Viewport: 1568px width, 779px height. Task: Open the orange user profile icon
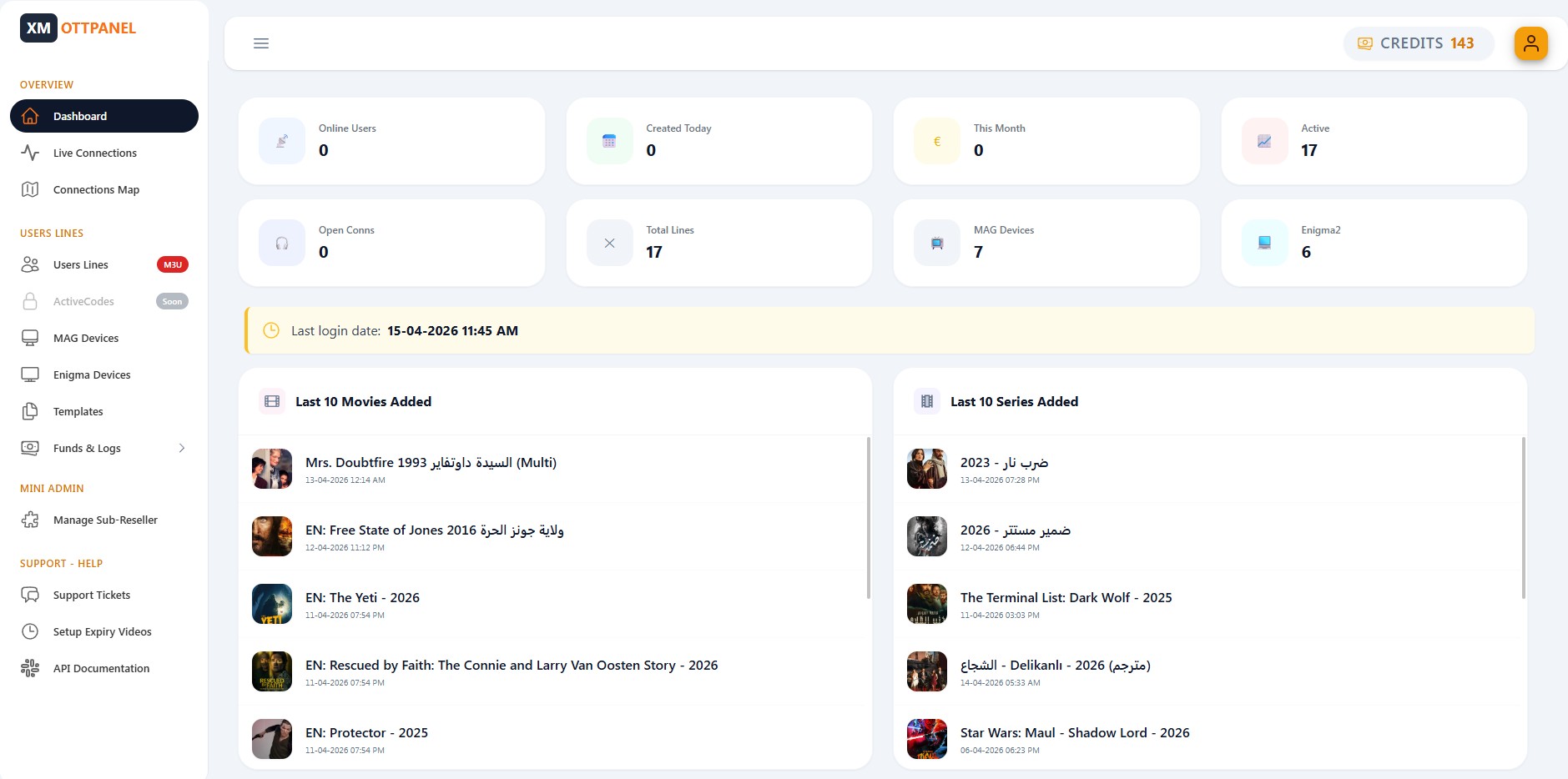[1530, 43]
